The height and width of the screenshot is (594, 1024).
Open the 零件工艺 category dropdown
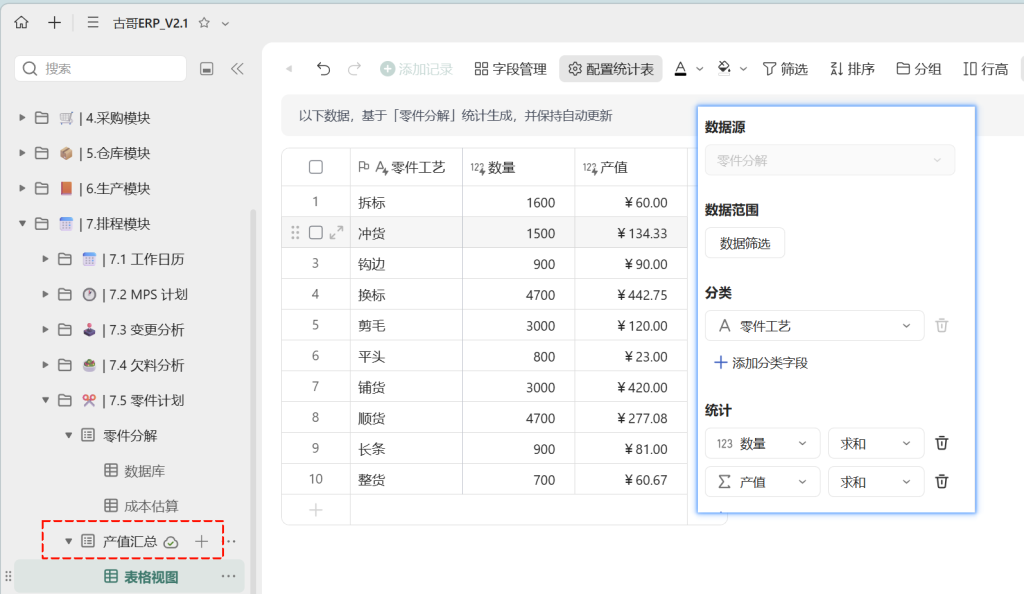coord(814,326)
